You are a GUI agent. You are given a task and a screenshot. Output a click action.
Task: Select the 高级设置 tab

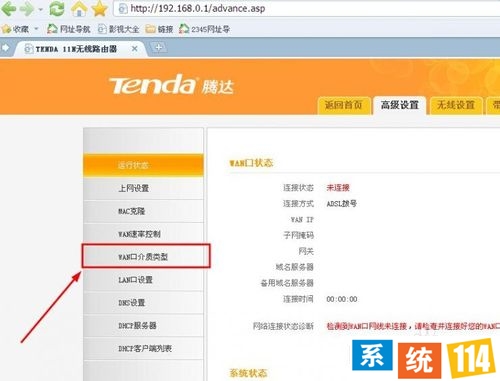[400, 105]
